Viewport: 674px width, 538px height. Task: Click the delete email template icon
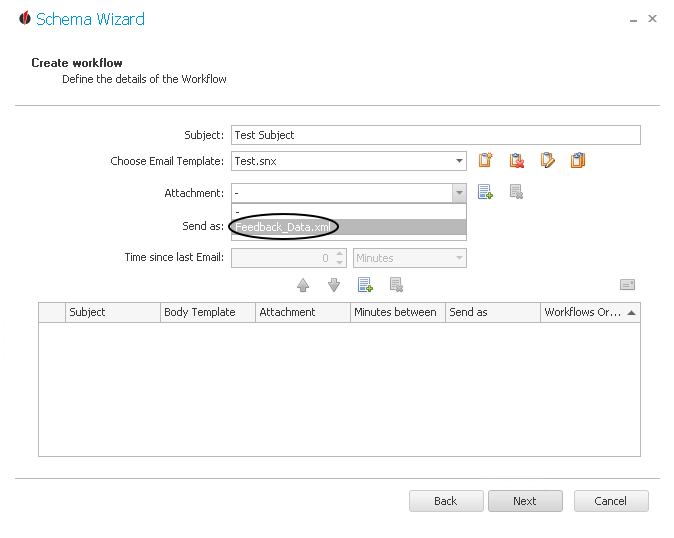(x=516, y=160)
